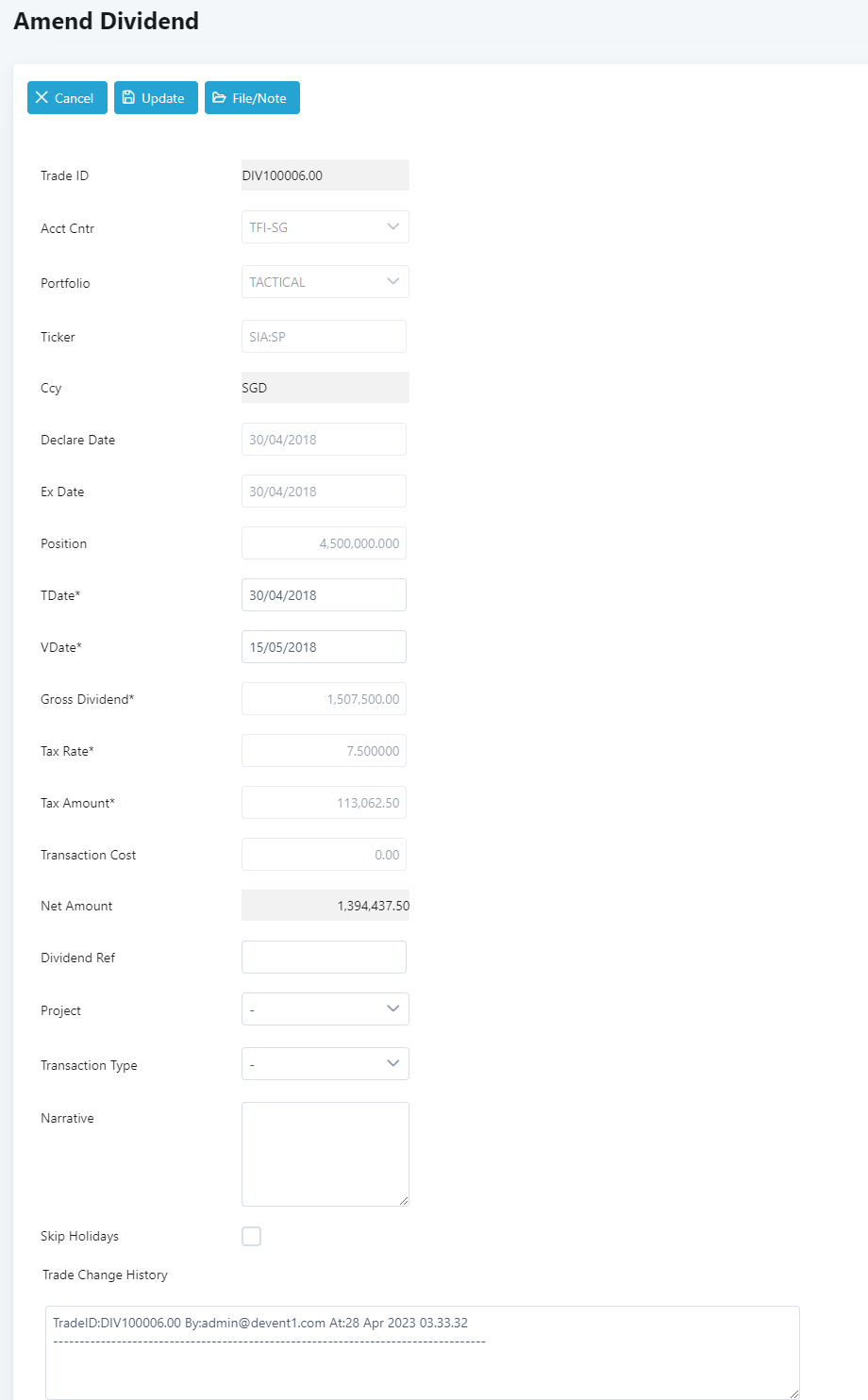The image size is (868, 1400).
Task: Focus the TDate input field
Action: 324,595
